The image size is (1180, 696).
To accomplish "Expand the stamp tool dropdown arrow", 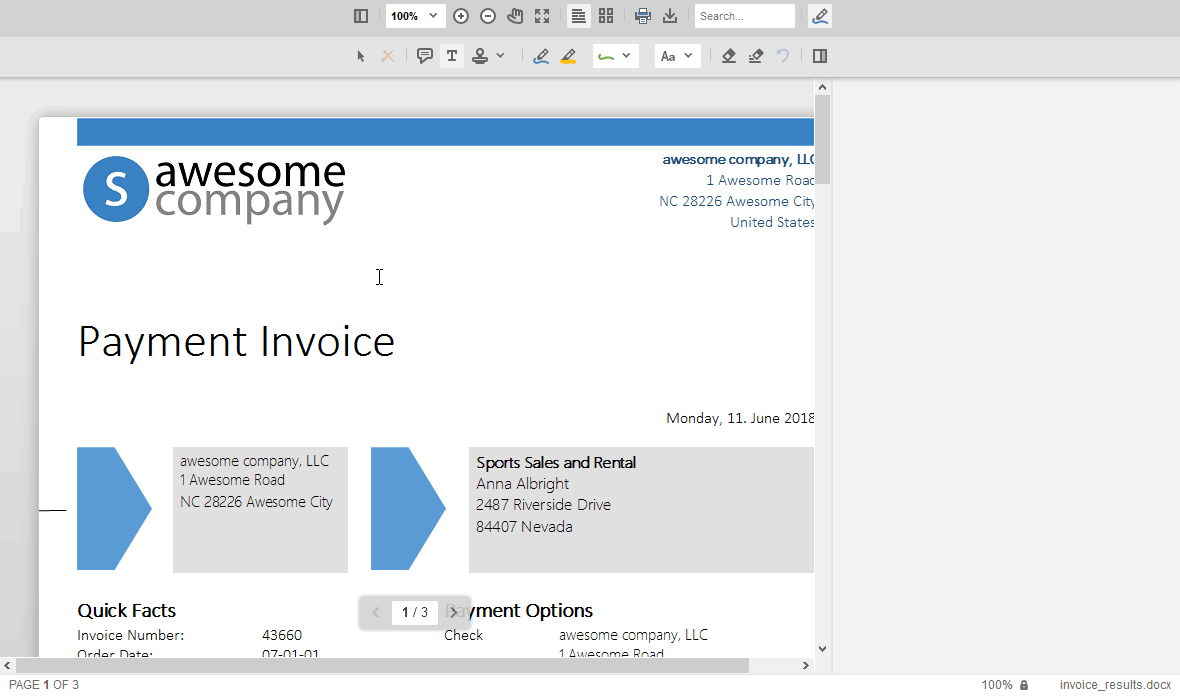I will click(500, 56).
